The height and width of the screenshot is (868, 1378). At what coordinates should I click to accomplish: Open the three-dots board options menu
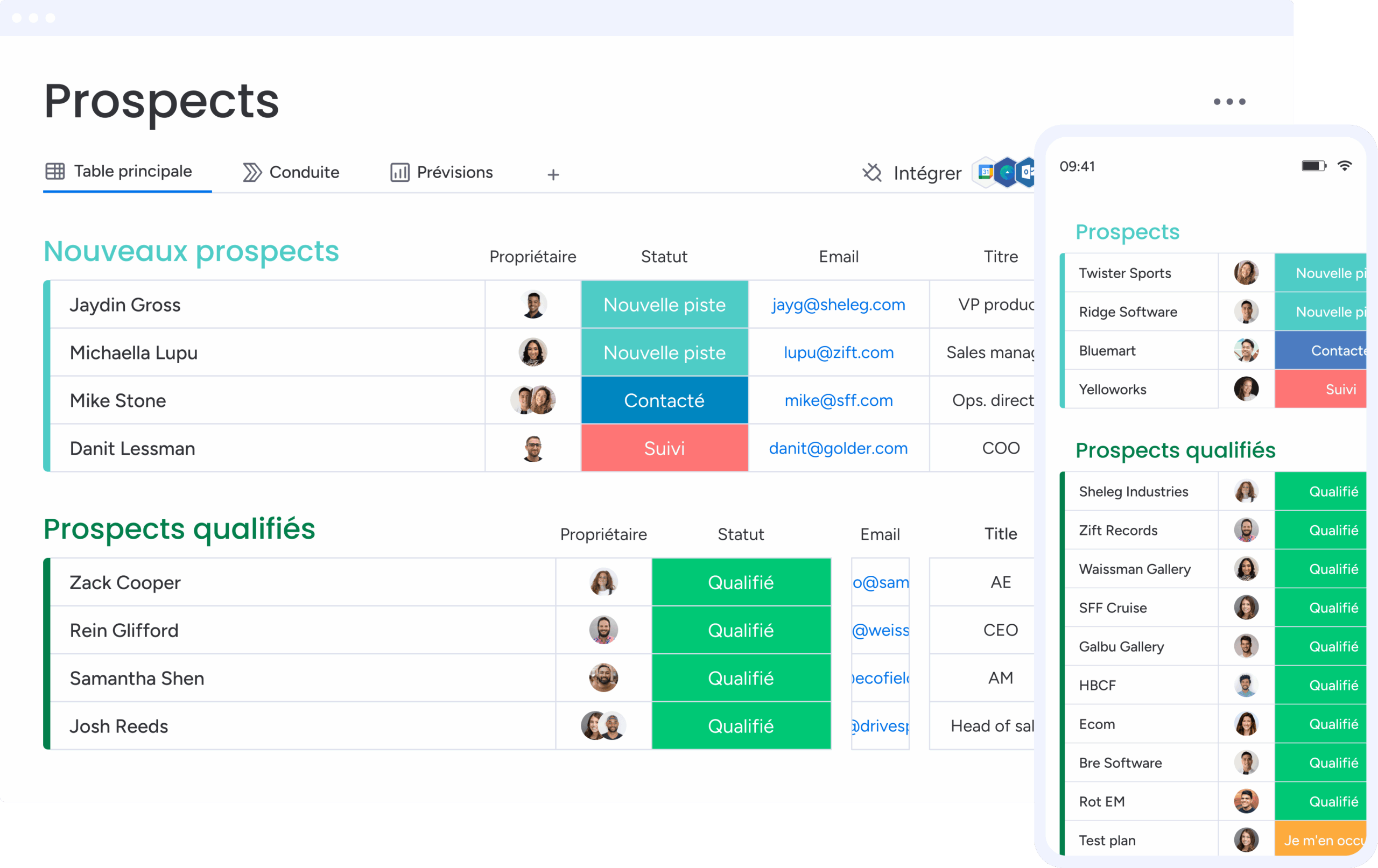click(x=1229, y=102)
